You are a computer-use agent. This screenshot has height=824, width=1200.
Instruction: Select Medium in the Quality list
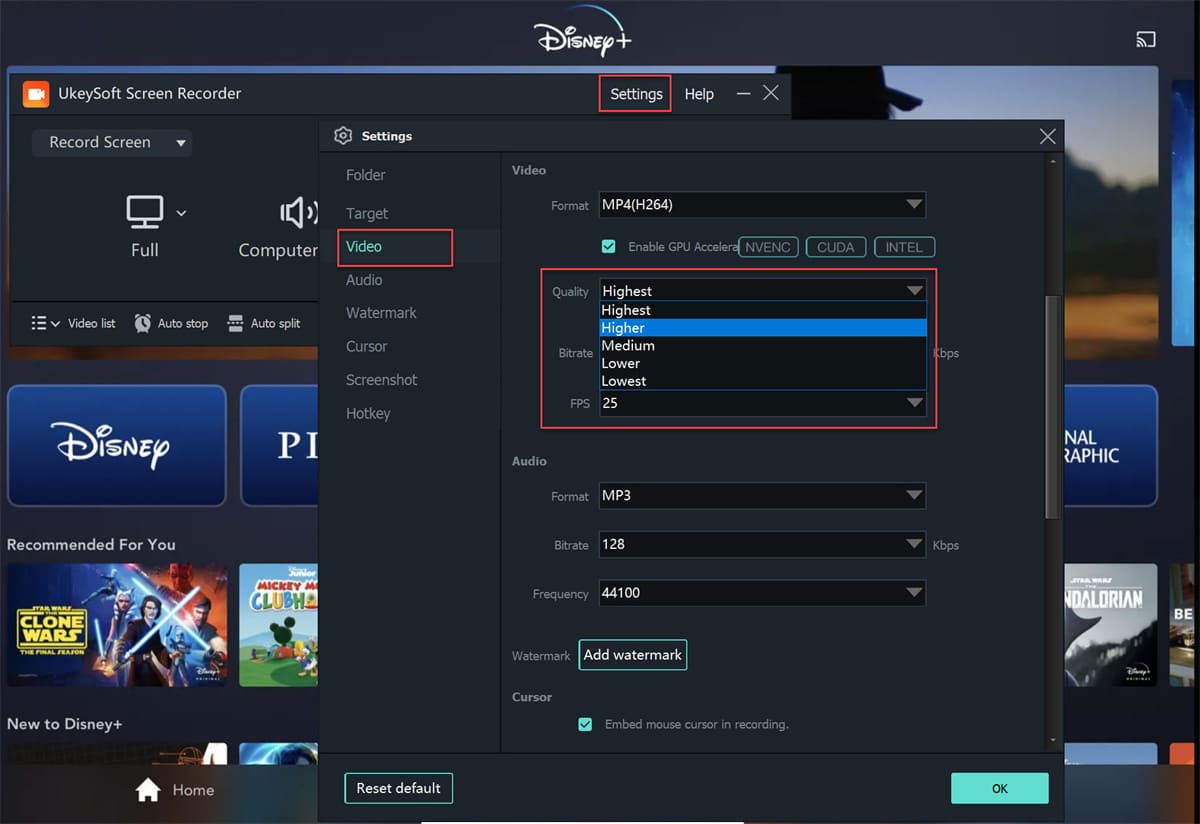click(628, 346)
